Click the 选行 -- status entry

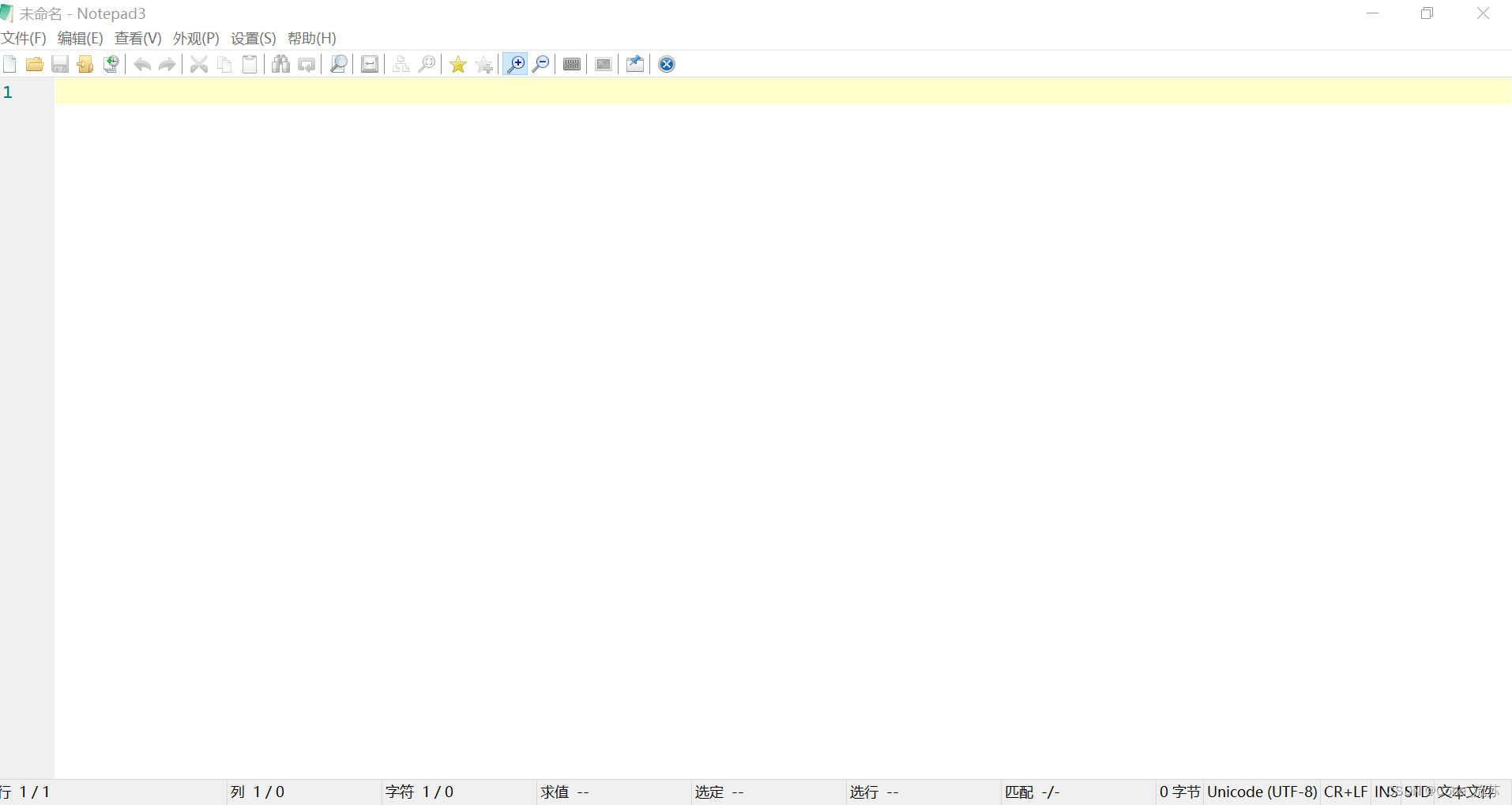coord(874,792)
